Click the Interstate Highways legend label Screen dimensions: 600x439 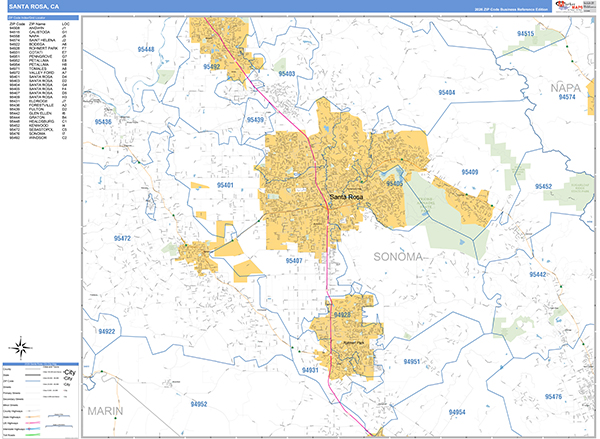coord(13,429)
